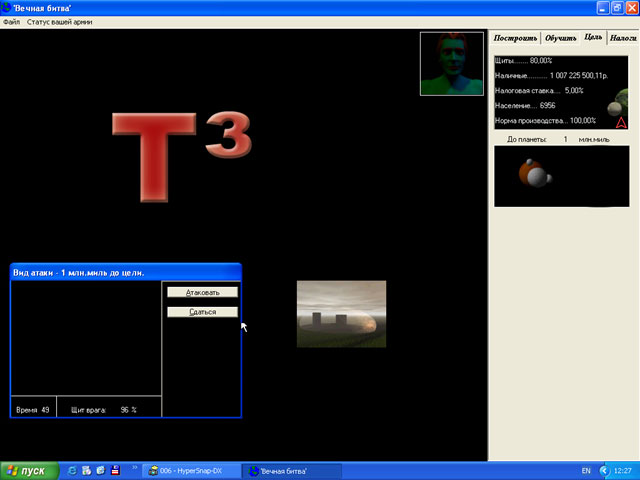Click the orange and white target planet
Image resolution: width=640 pixels, height=480 pixels.
click(535, 175)
